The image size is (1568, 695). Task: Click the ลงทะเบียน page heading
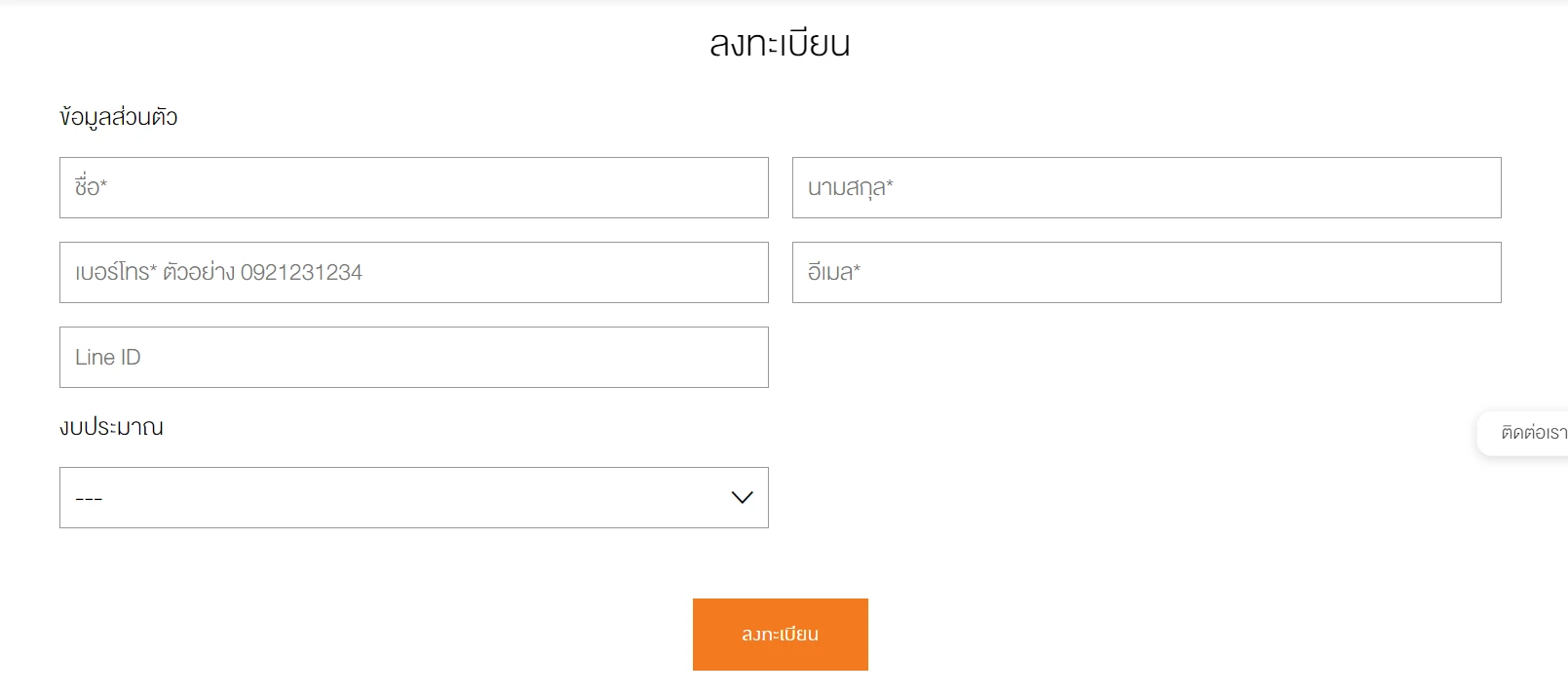[780, 44]
